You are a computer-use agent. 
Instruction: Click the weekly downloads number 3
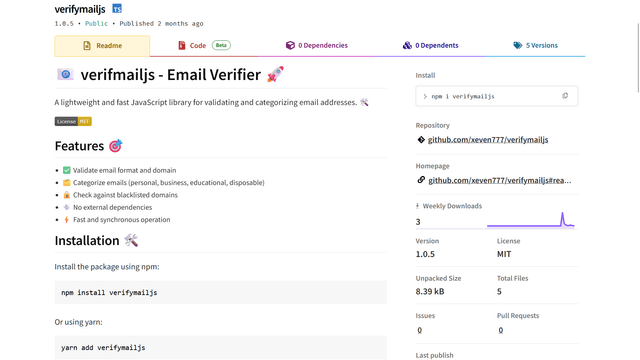pyautogui.click(x=418, y=222)
